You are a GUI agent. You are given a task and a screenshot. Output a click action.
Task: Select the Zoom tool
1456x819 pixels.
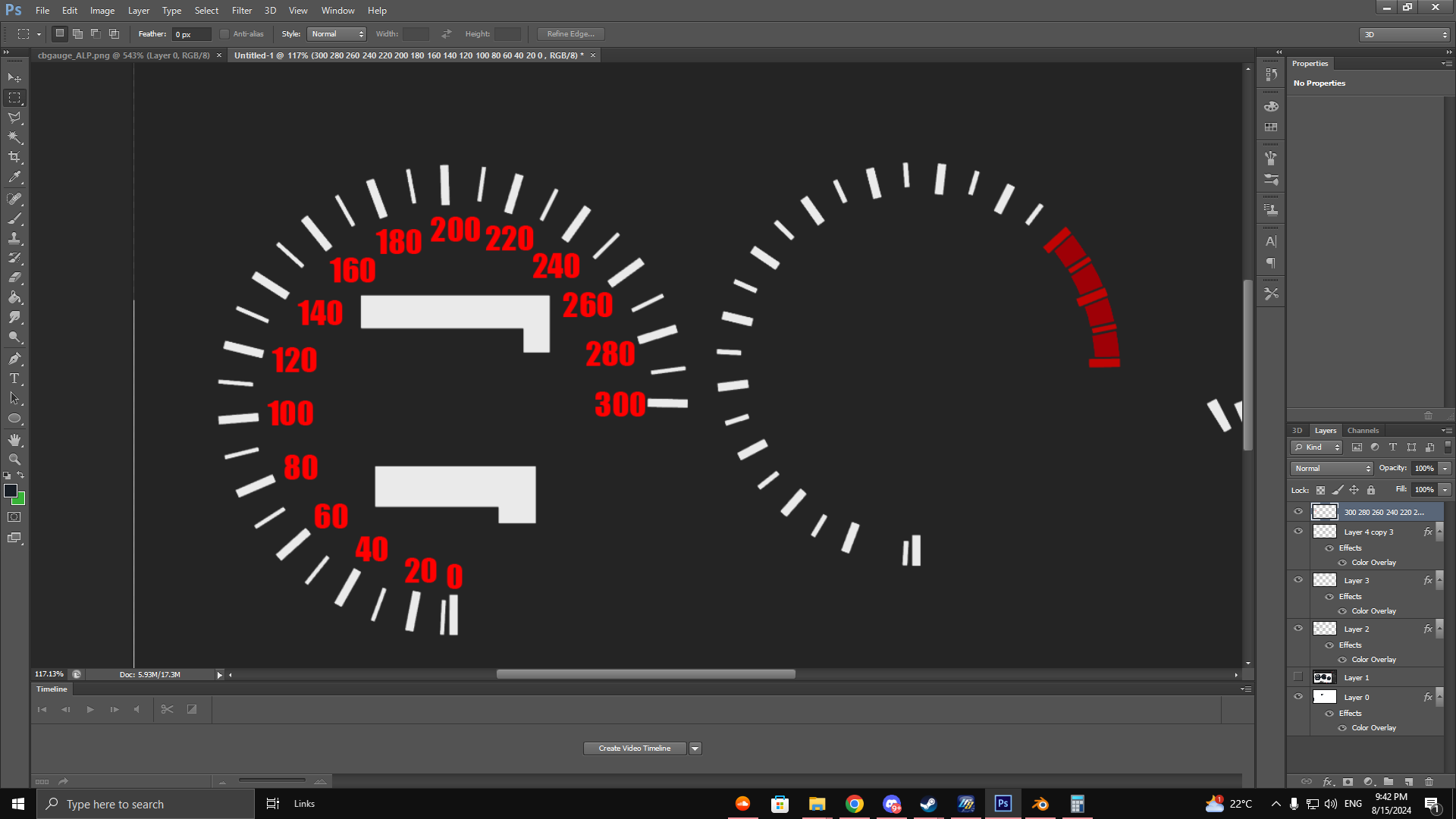[14, 460]
